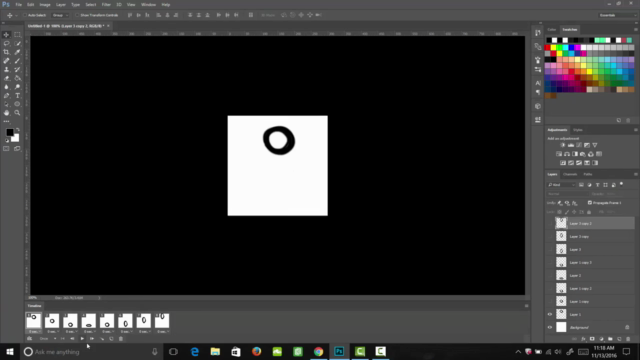Screen dimensions: 640x360
Task: Create a new group folder in Layers
Action: click(610, 339)
